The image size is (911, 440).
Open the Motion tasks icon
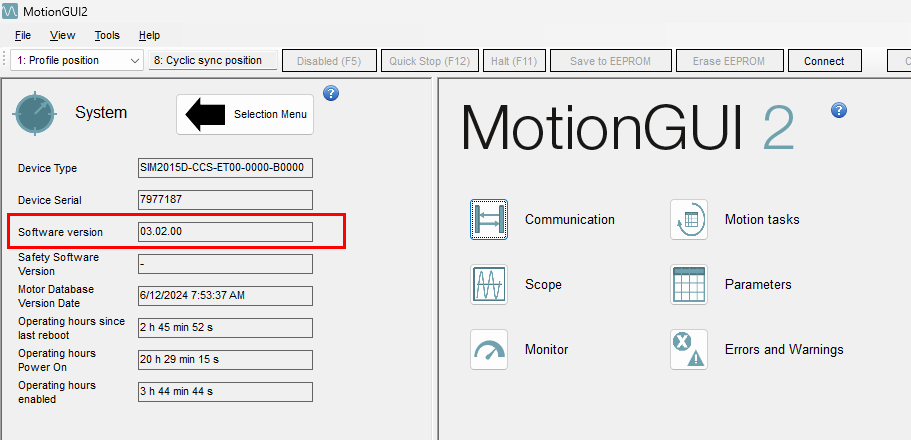click(x=689, y=220)
